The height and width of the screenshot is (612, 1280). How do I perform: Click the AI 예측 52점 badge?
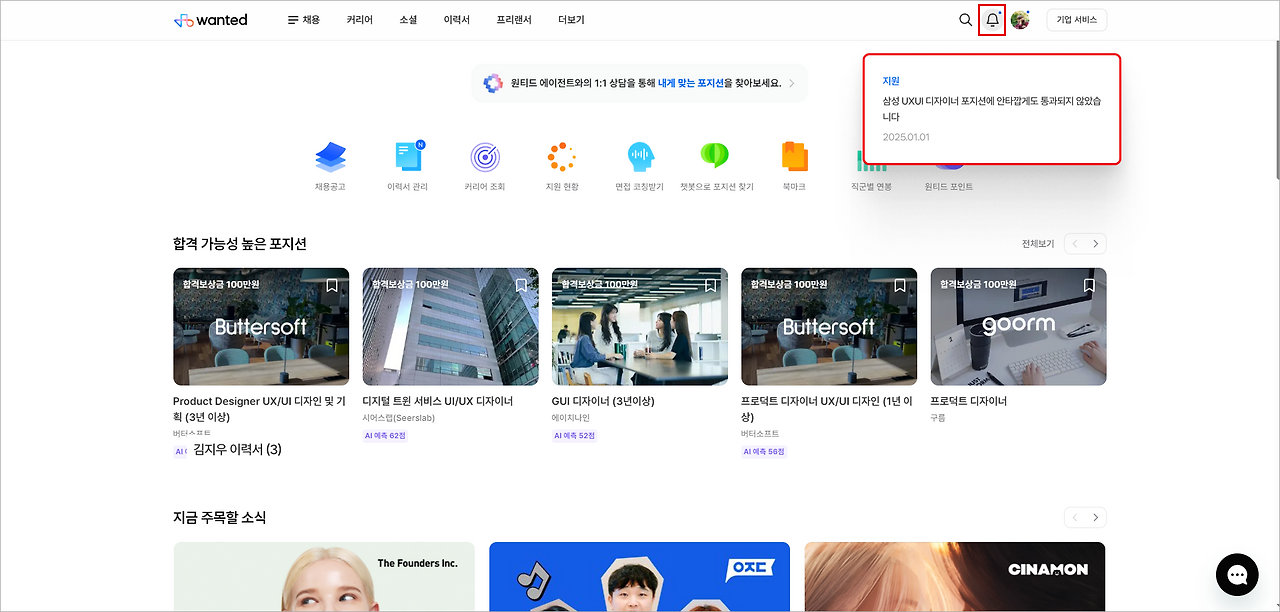point(575,436)
